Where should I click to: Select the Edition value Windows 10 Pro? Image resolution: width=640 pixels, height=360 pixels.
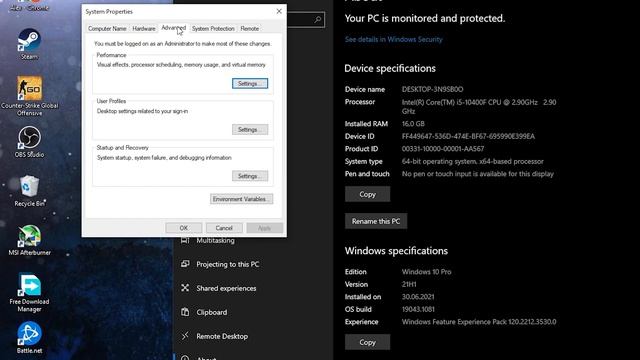pyautogui.click(x=427, y=271)
